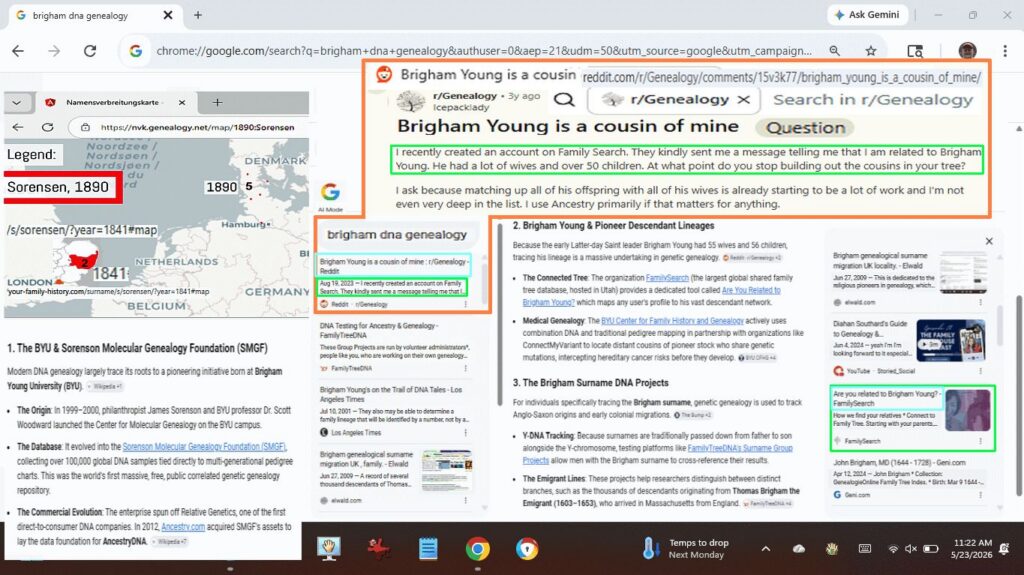Bookmark this page with the star icon
Image resolution: width=1024 pixels, height=575 pixels.
(871, 51)
